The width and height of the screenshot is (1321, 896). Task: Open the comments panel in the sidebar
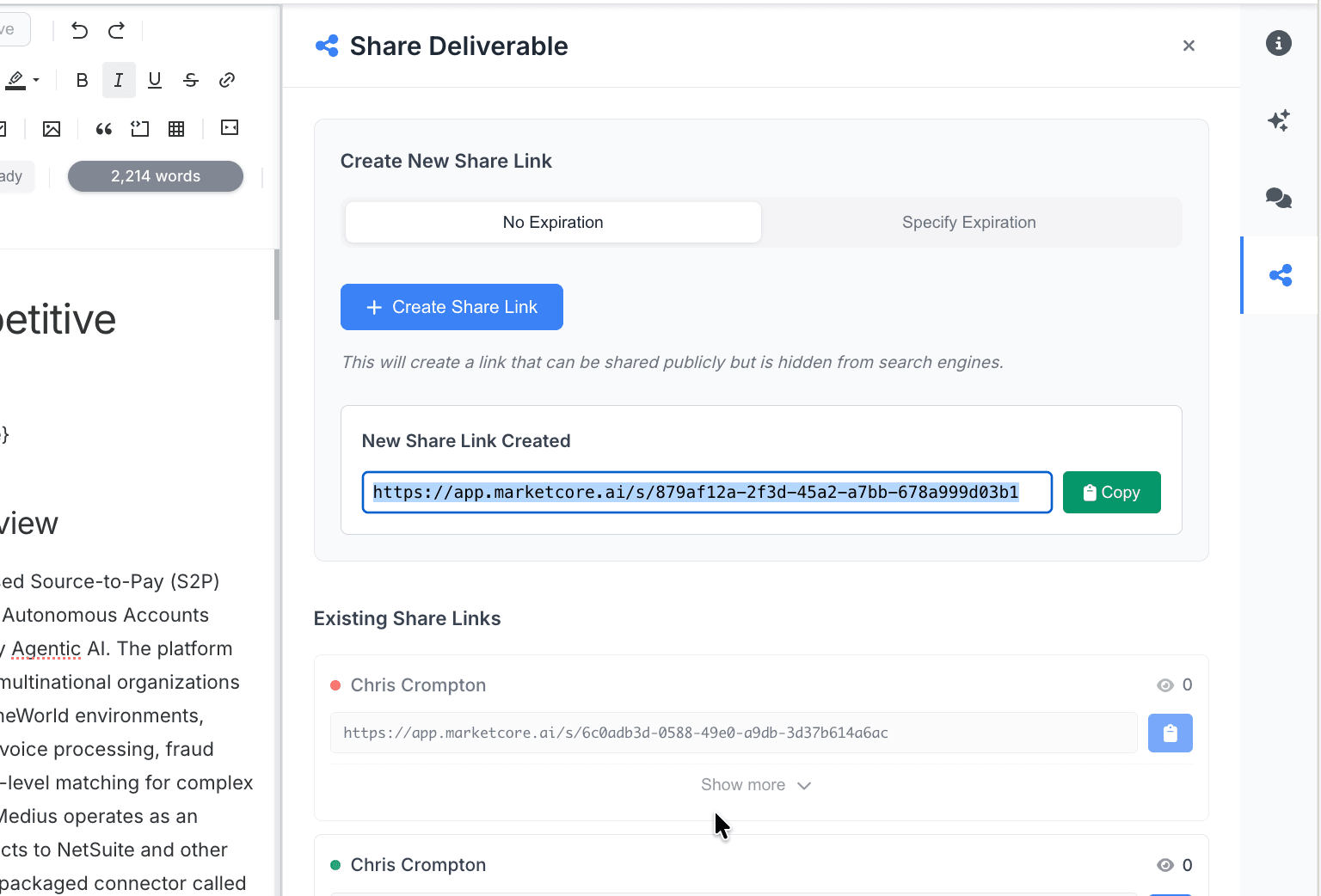1279,198
